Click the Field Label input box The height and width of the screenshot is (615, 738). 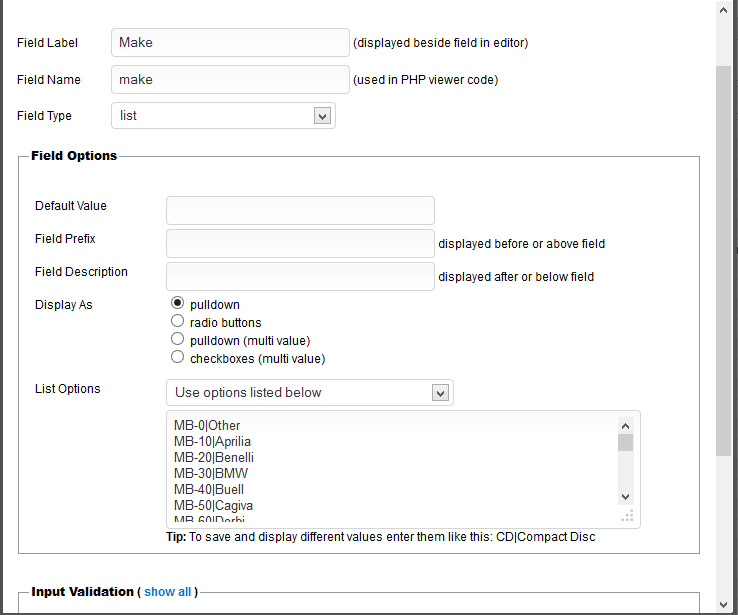230,43
